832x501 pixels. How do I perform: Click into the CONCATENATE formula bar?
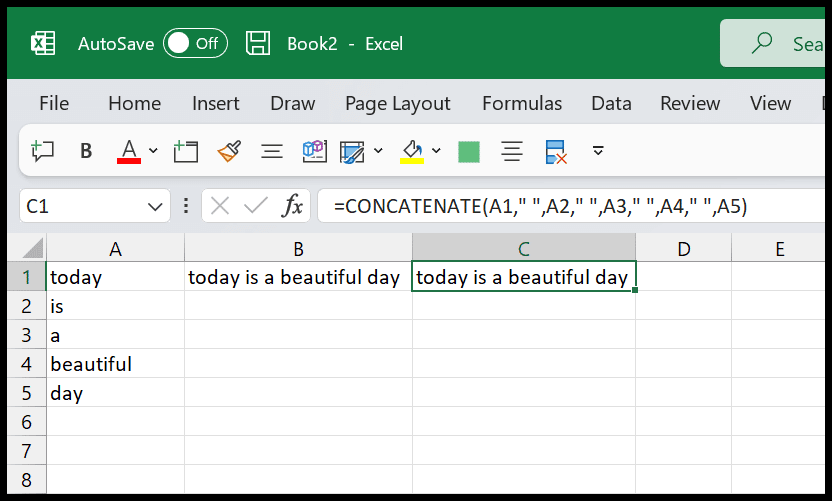(x=571, y=206)
